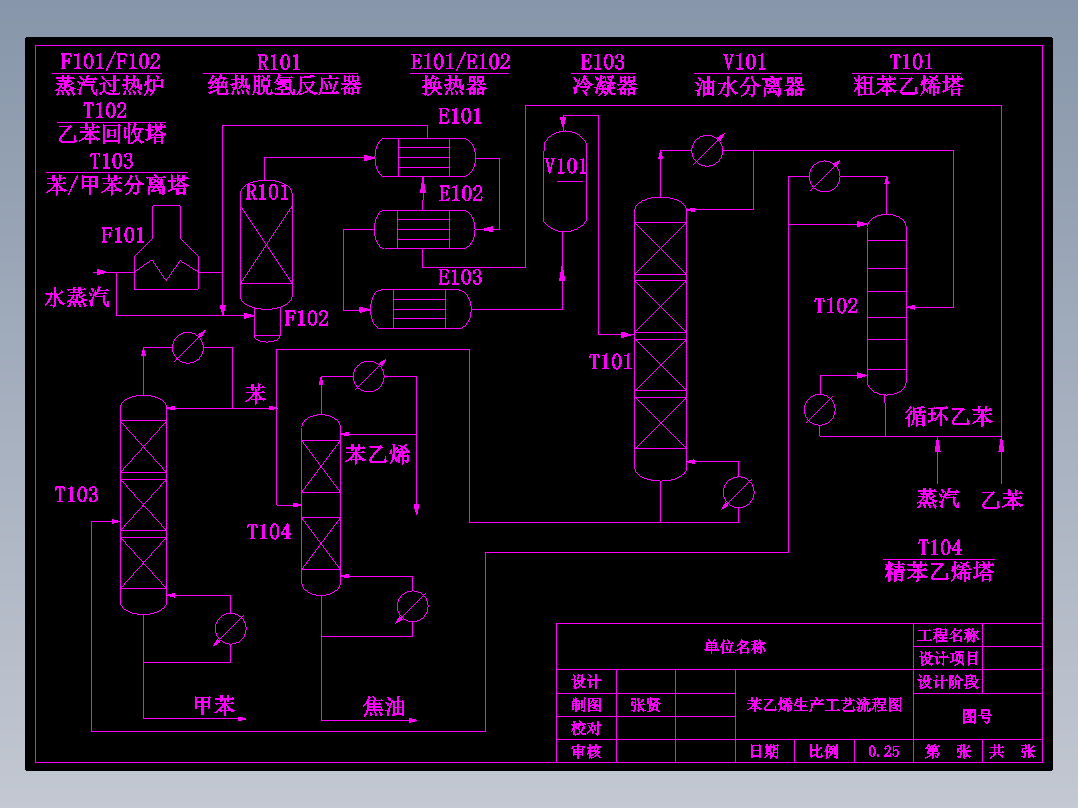Screen dimensions: 1078x808
Task: Click the 校对 cell in title block
Action: [x=586, y=728]
